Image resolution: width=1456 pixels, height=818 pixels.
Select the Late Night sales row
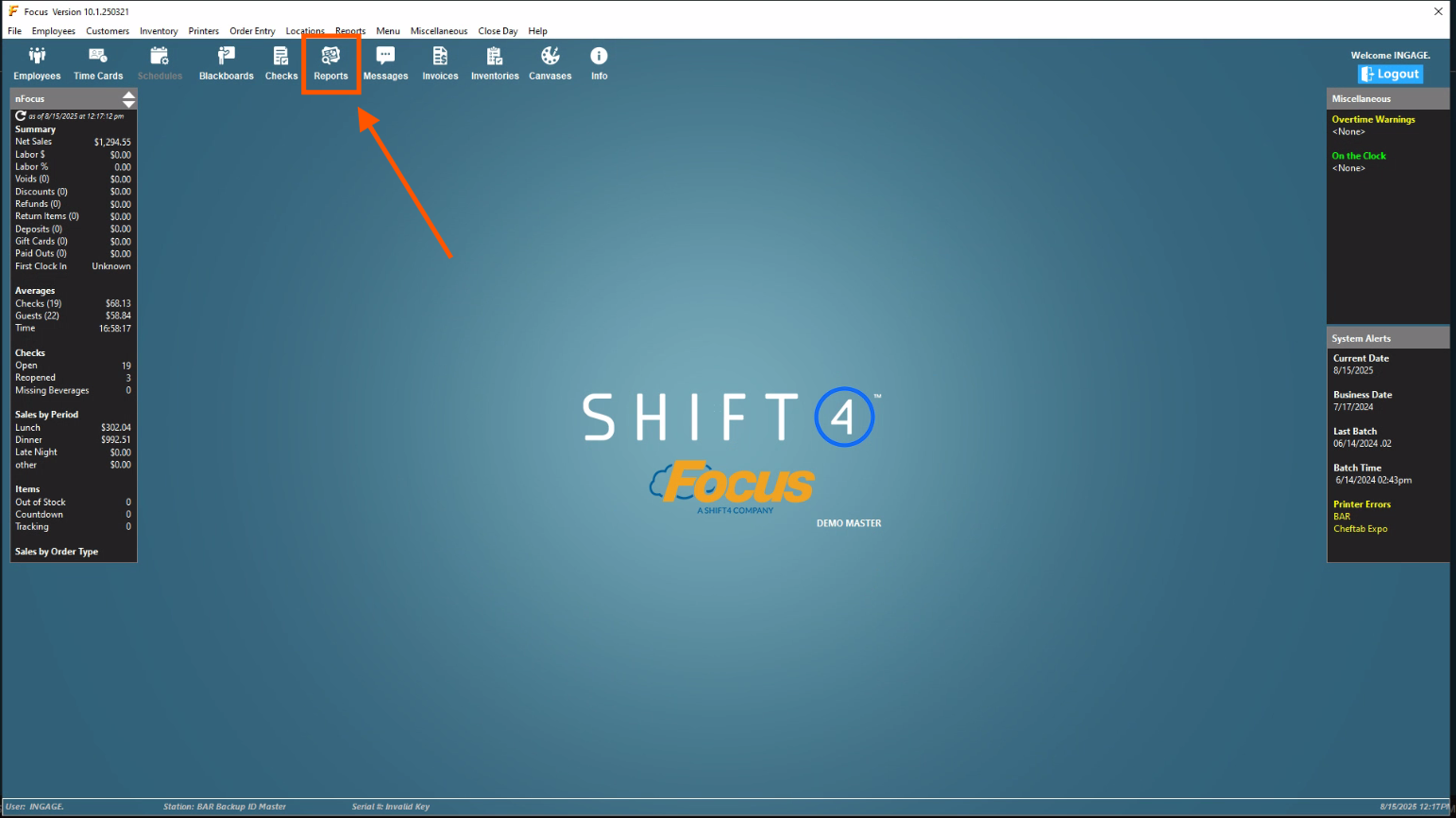(x=73, y=452)
